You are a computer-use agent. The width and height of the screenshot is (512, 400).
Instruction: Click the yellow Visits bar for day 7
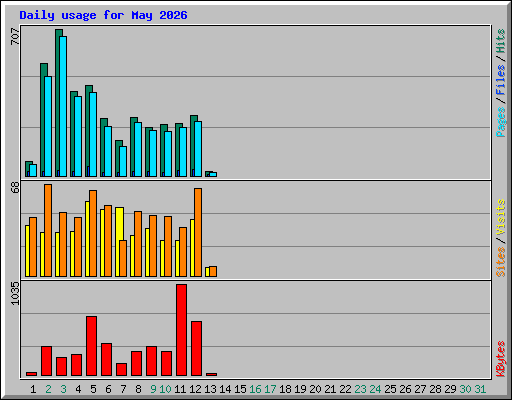(x=118, y=242)
